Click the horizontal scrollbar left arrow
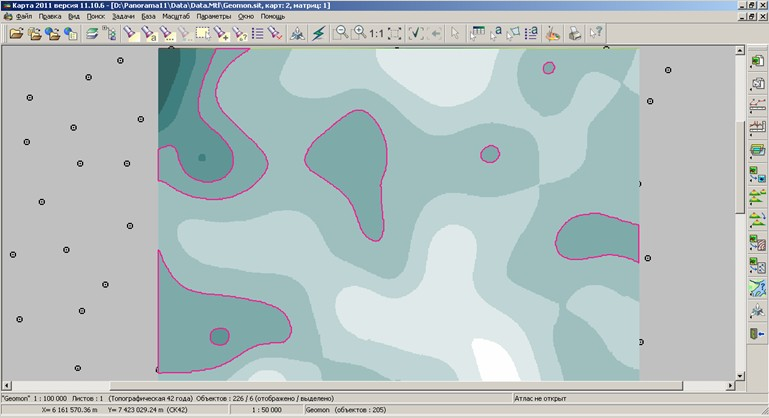The image size is (769, 418). coord(6,385)
